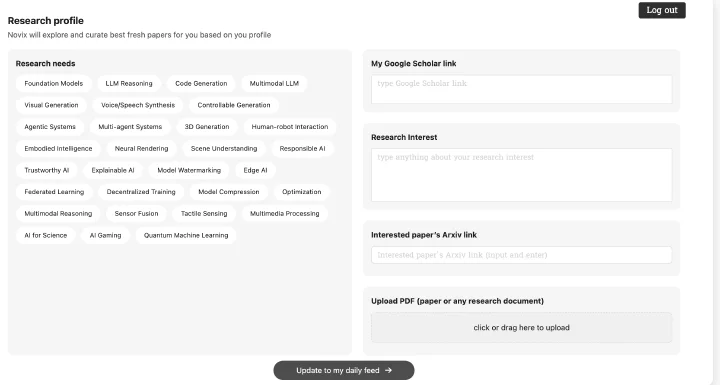
Task: Select the Optimization tag
Action: (x=302, y=192)
